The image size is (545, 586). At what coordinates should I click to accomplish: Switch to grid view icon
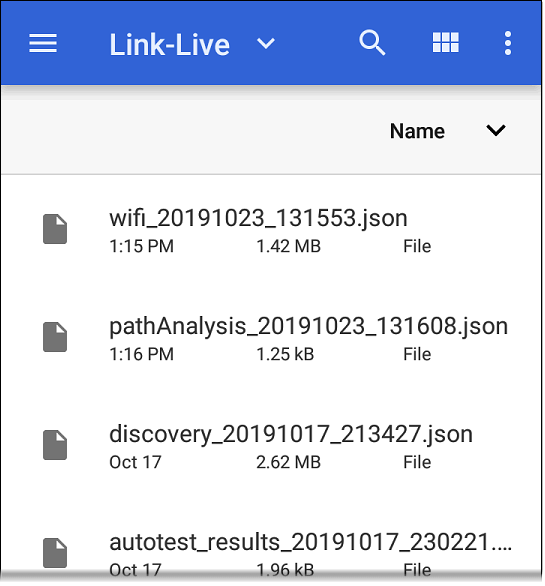tap(445, 43)
